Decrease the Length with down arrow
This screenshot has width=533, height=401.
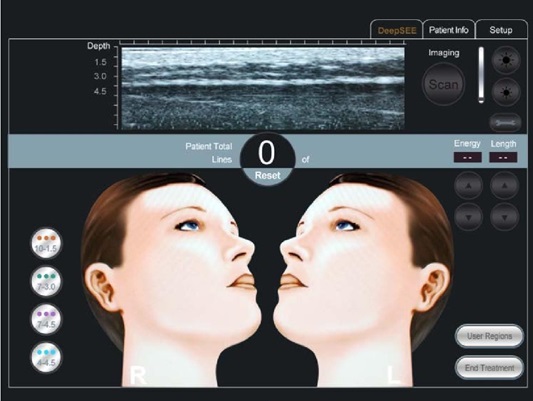[504, 217]
